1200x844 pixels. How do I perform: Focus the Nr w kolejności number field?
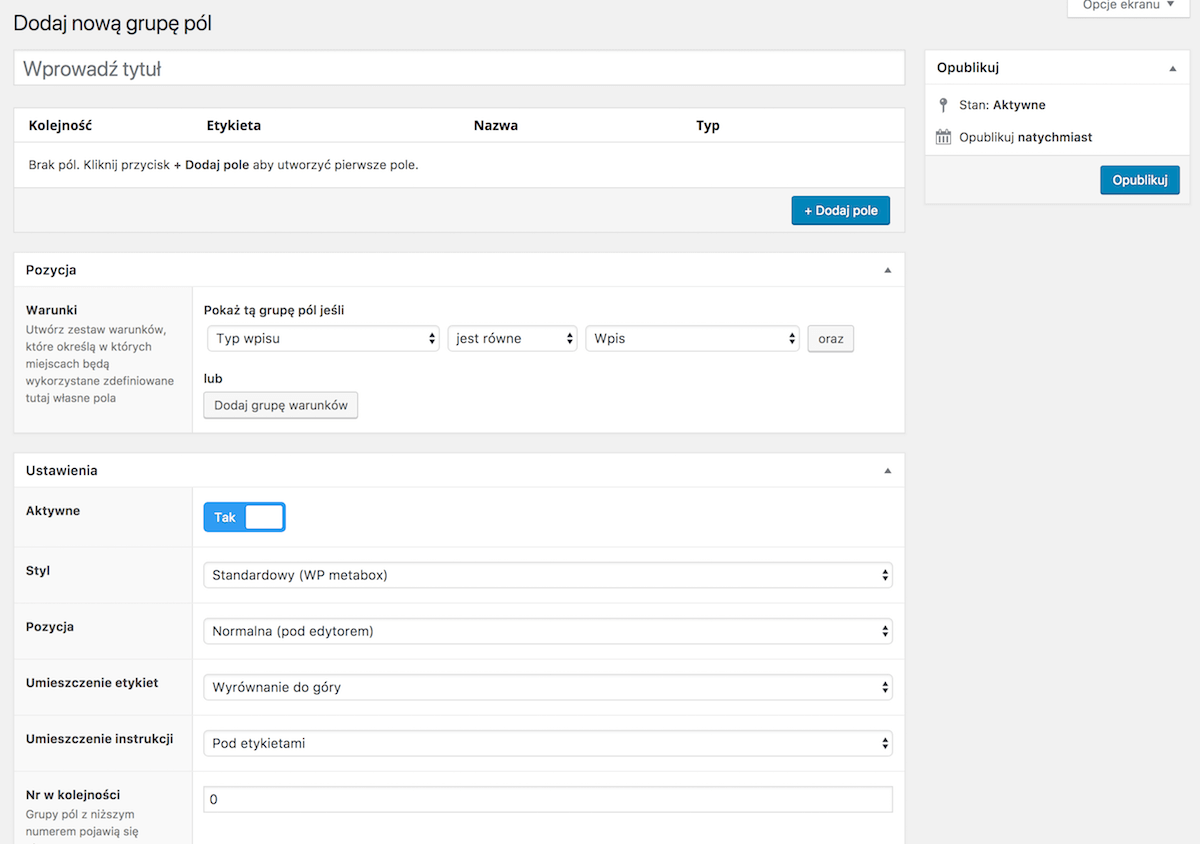click(548, 800)
